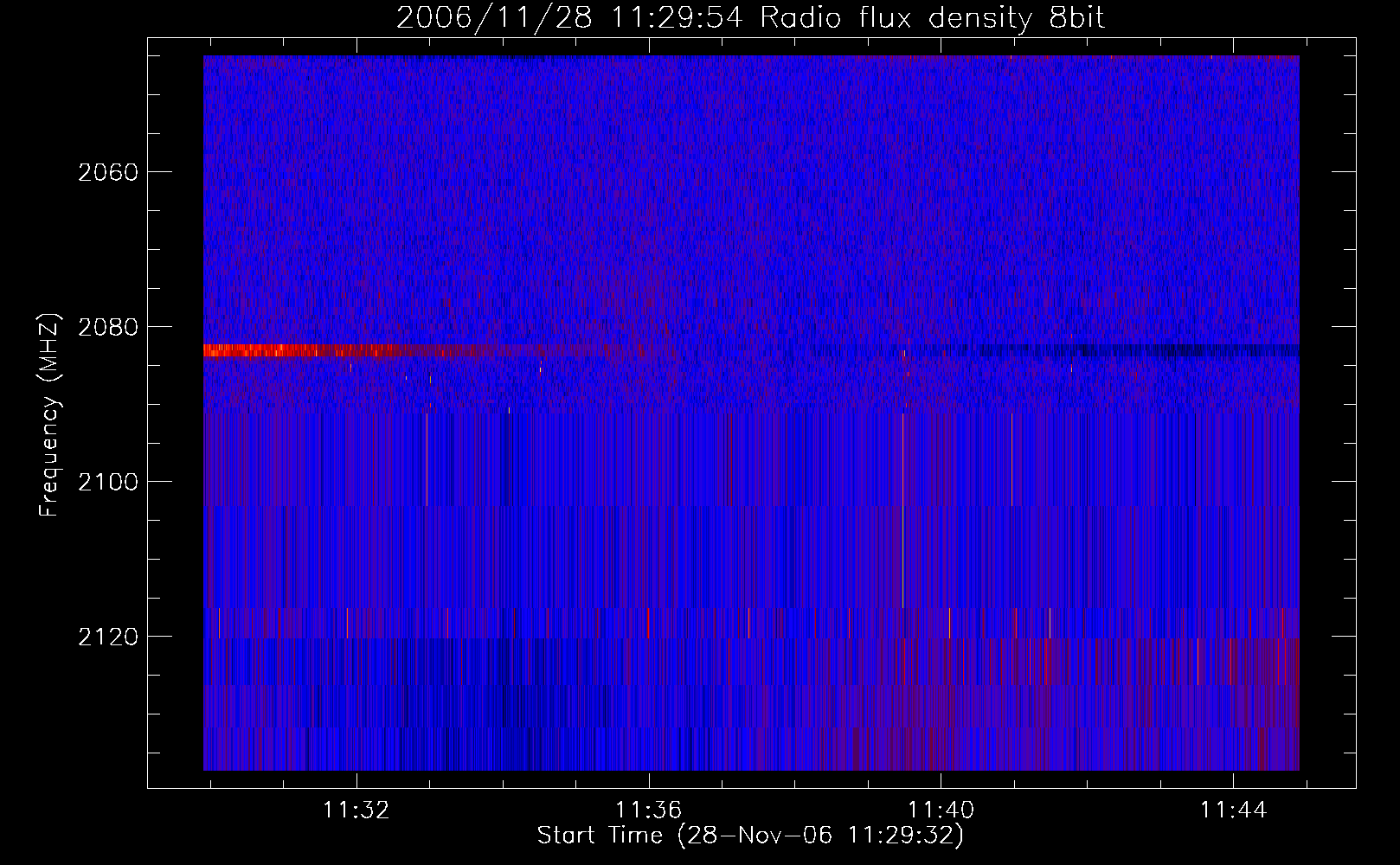Click the Frequency (MHZ) axis title
This screenshot has height=865, width=1400.
[x=49, y=415]
